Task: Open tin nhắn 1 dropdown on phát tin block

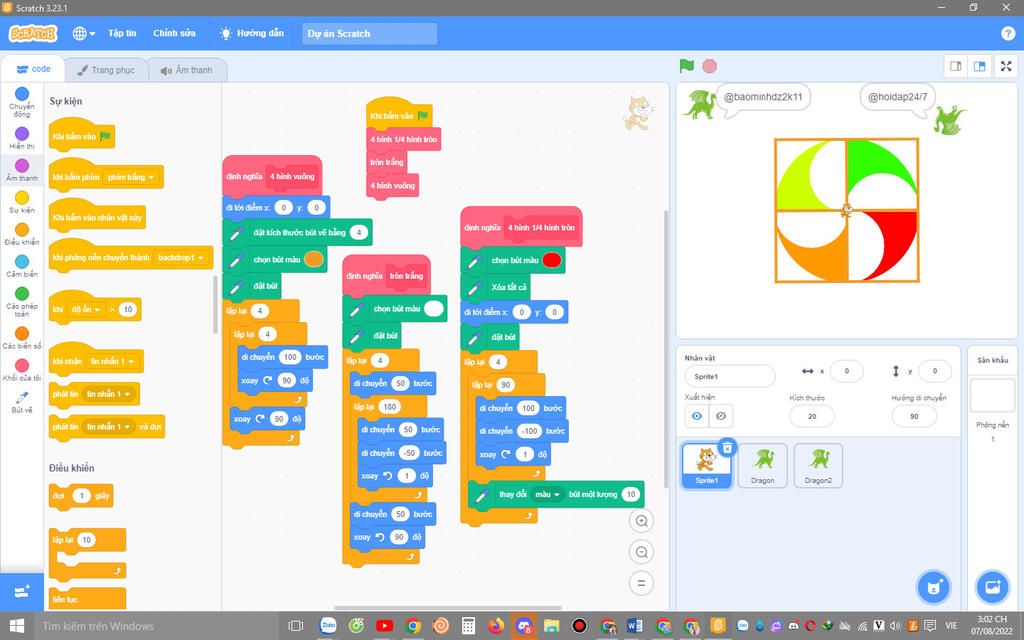Action: pos(108,394)
